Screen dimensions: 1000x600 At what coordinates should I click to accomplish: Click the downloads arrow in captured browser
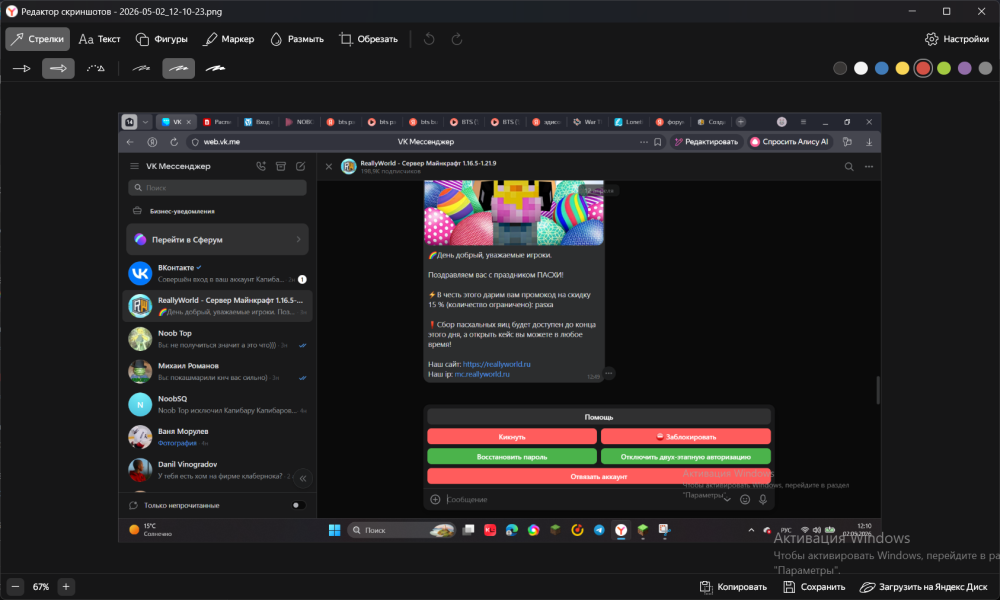coord(869,142)
